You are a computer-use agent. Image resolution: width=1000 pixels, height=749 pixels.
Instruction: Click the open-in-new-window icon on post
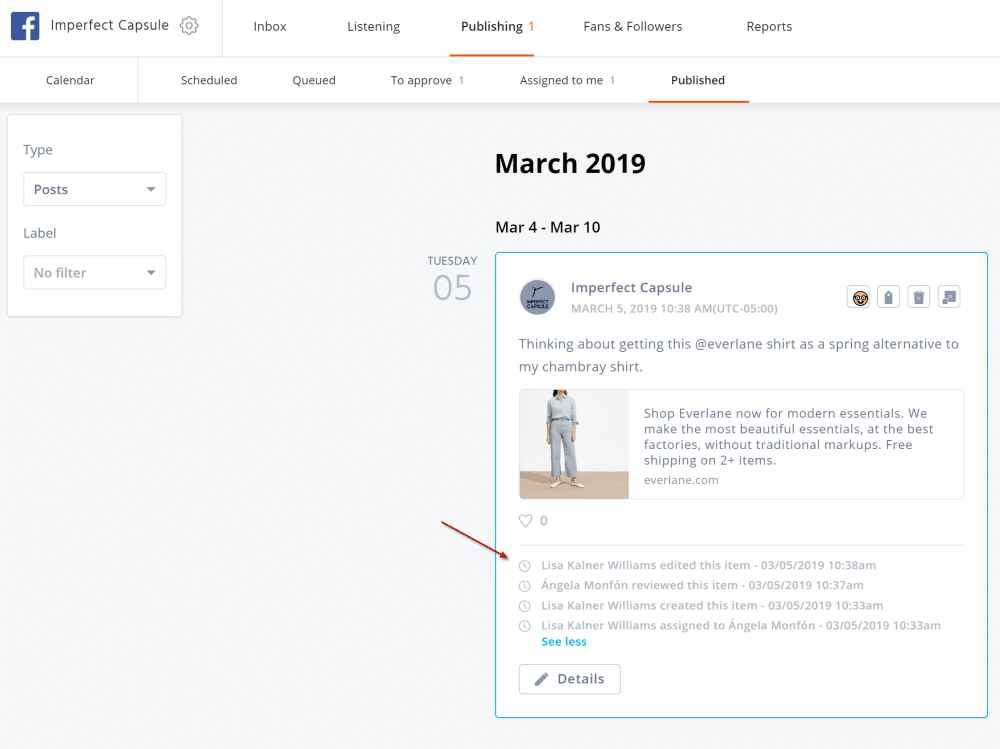point(949,297)
